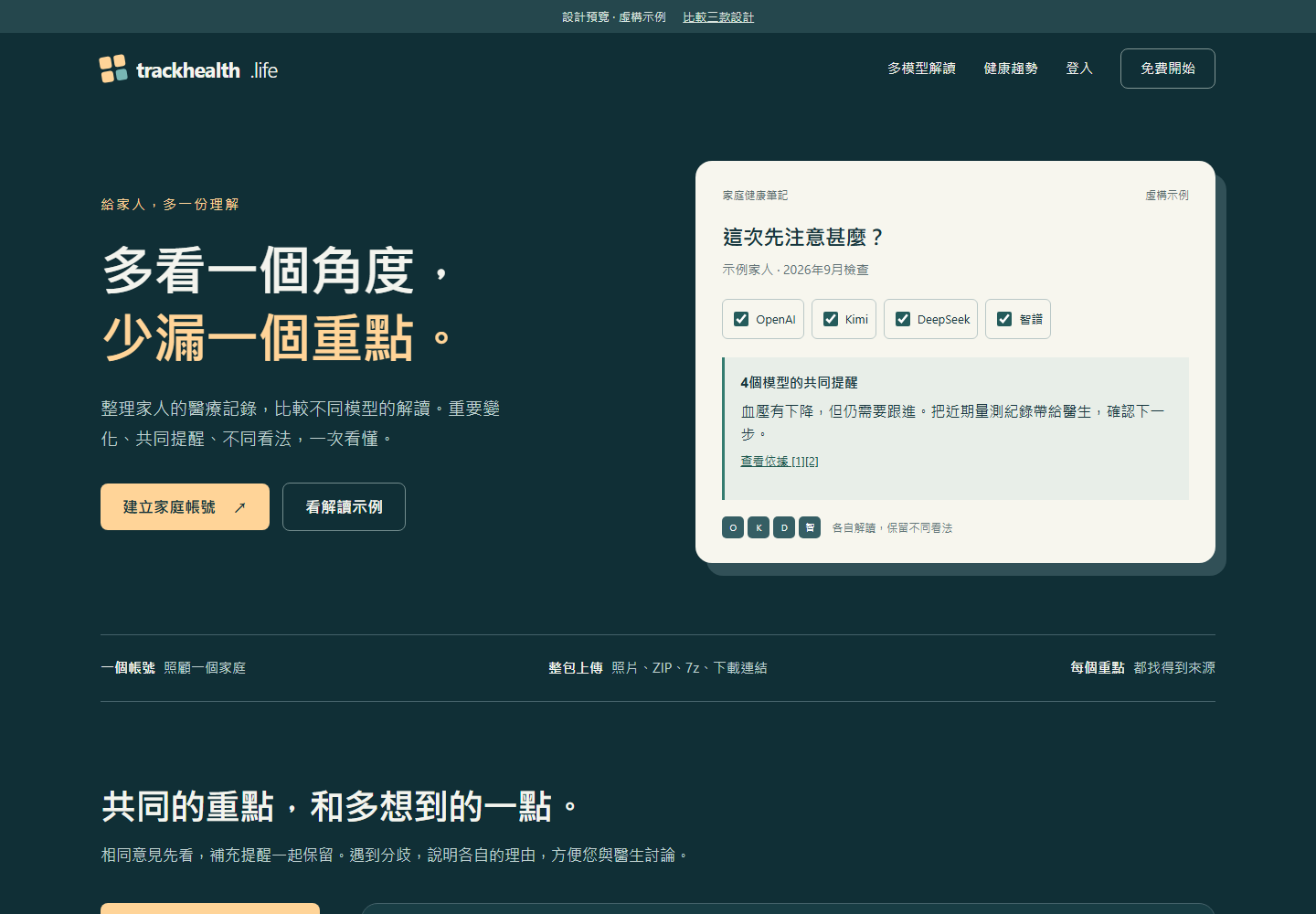1316x914 pixels.
Task: Click the text 都找得到來源
Action: click(x=1174, y=668)
